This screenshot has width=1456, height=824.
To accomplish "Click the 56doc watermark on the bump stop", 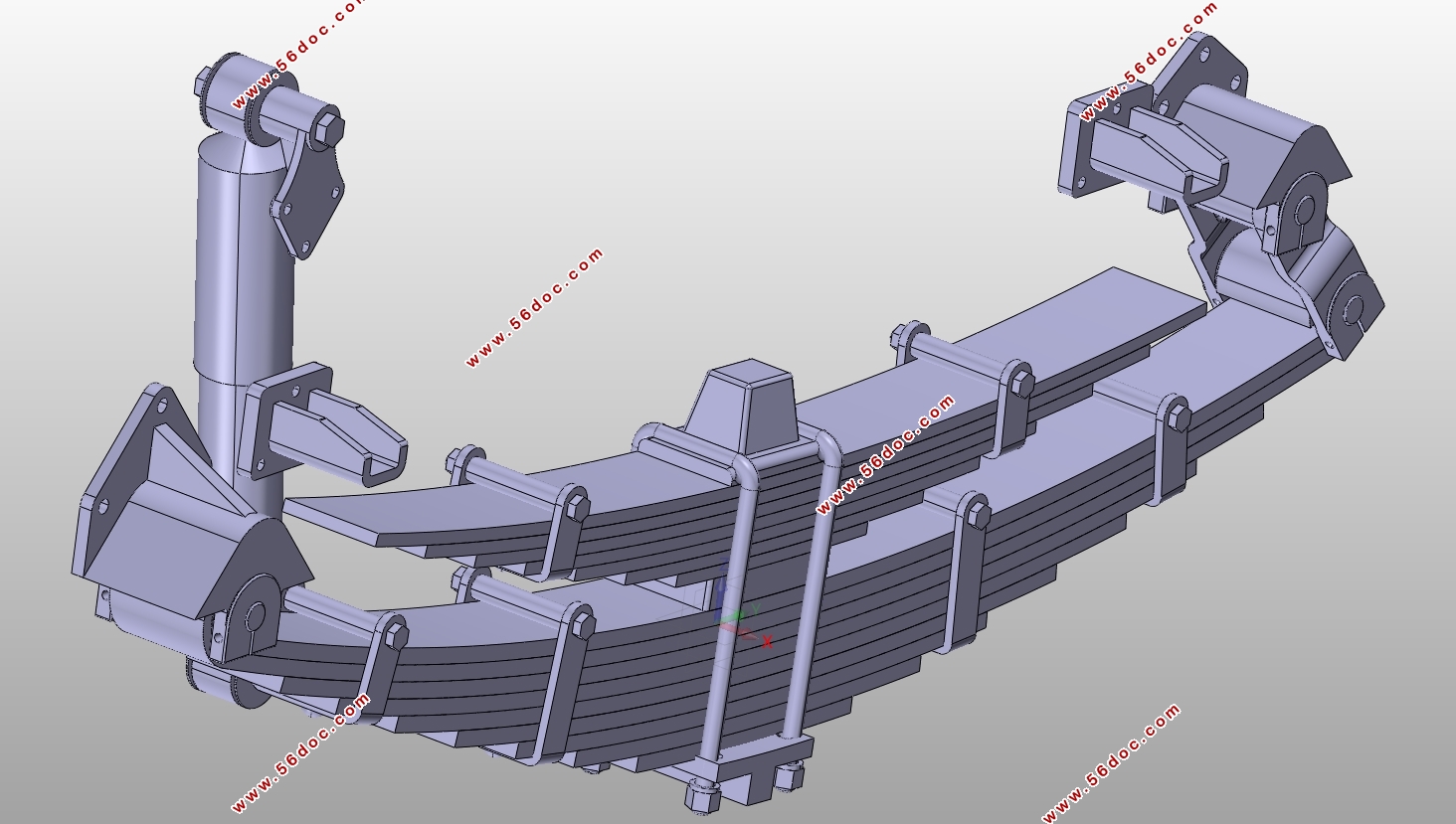I will [x=885, y=455].
